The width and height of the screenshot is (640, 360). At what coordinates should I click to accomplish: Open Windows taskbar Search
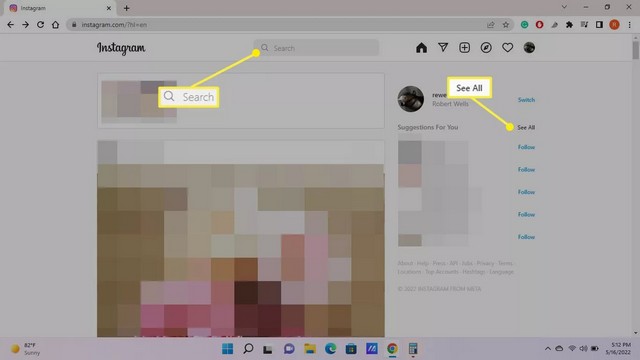point(248,349)
